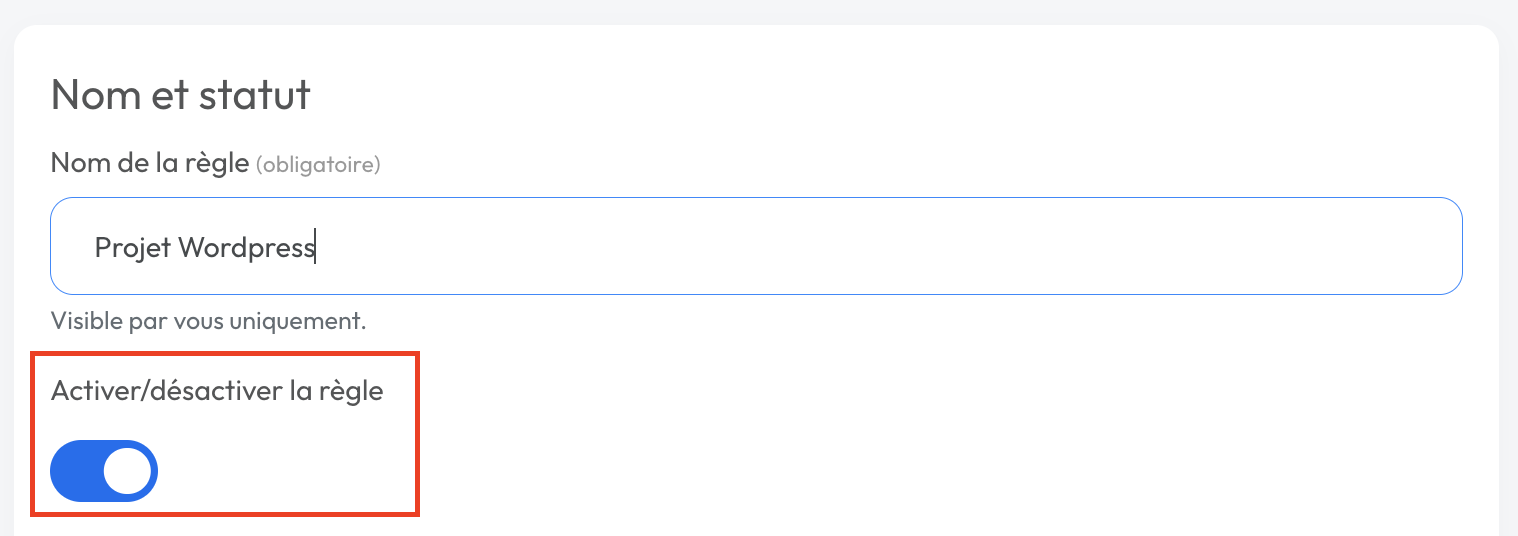
Task: Click the "Nom et statut" section heading
Action: point(181,95)
